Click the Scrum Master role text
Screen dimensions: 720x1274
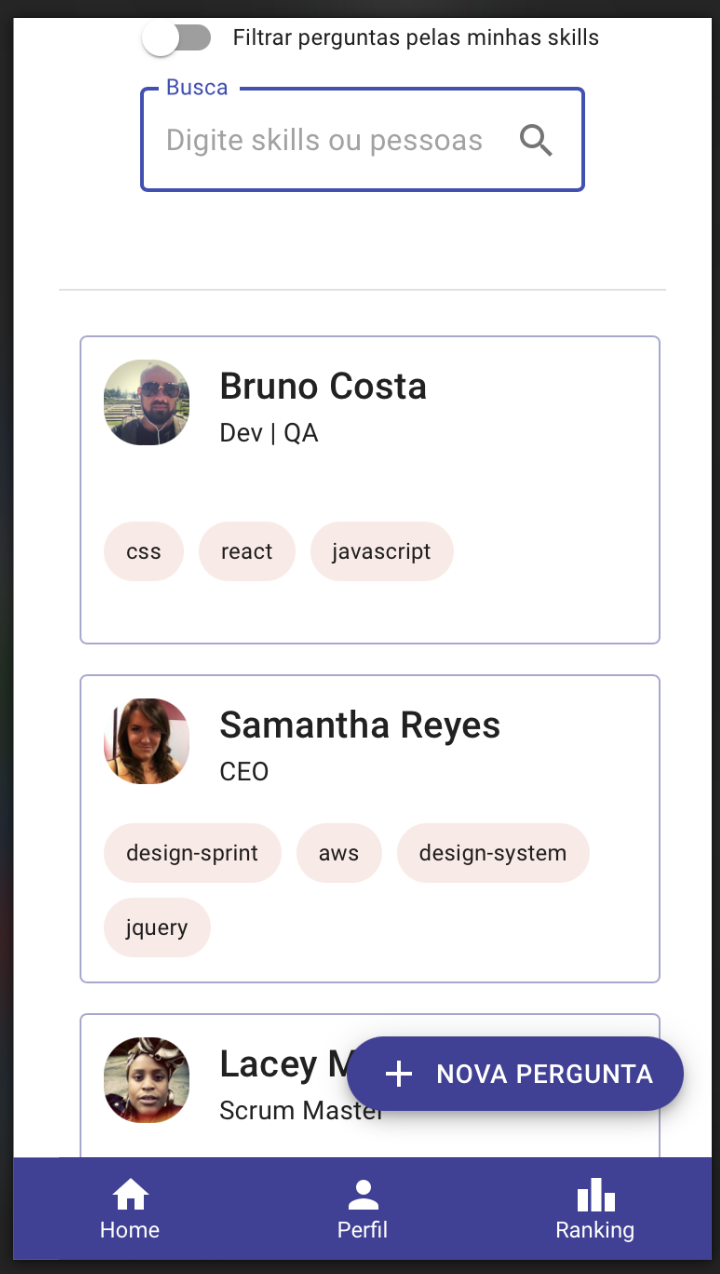(x=302, y=1110)
